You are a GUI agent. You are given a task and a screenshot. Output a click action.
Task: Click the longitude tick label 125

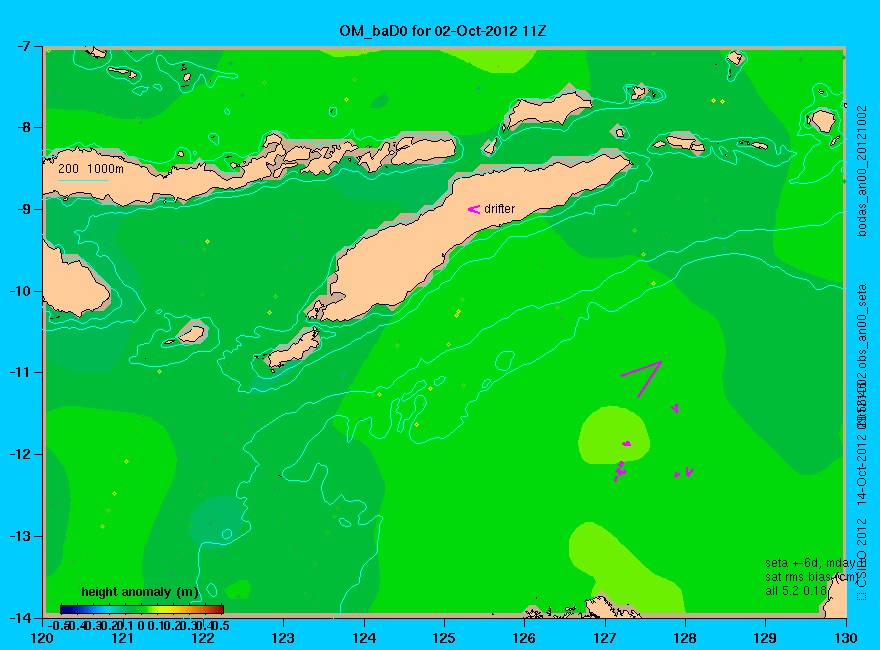444,638
